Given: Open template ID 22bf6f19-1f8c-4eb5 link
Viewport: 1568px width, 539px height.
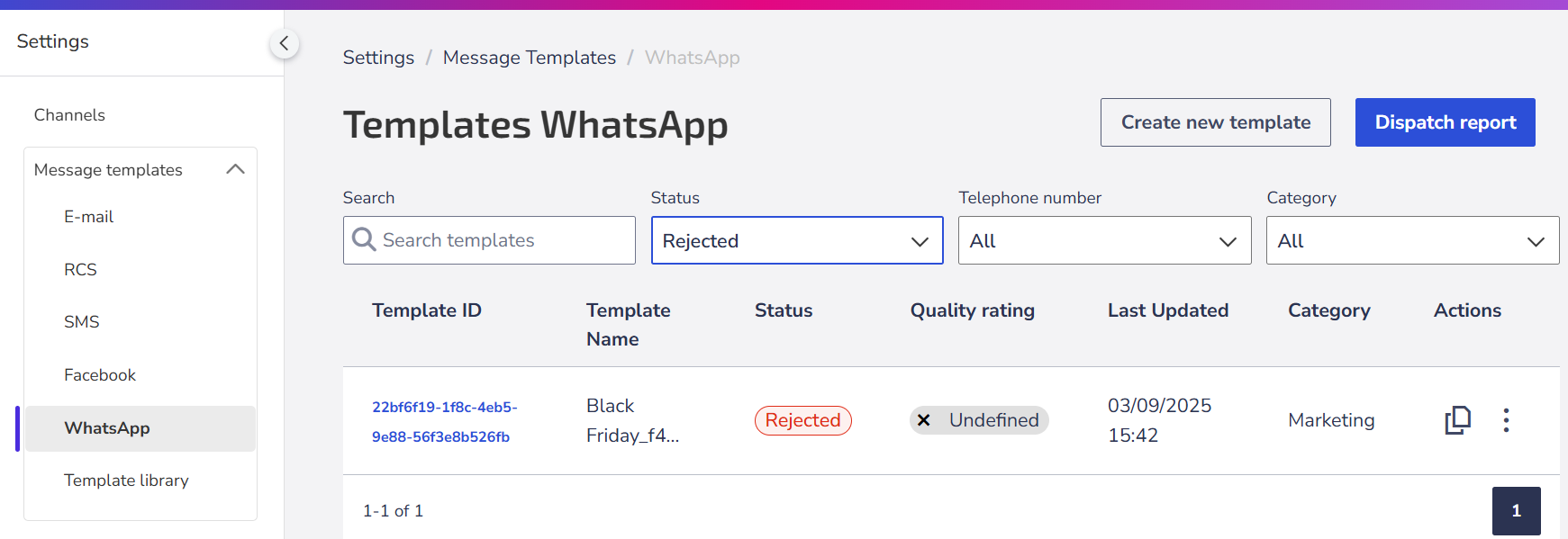Looking at the screenshot, I should click(445, 422).
